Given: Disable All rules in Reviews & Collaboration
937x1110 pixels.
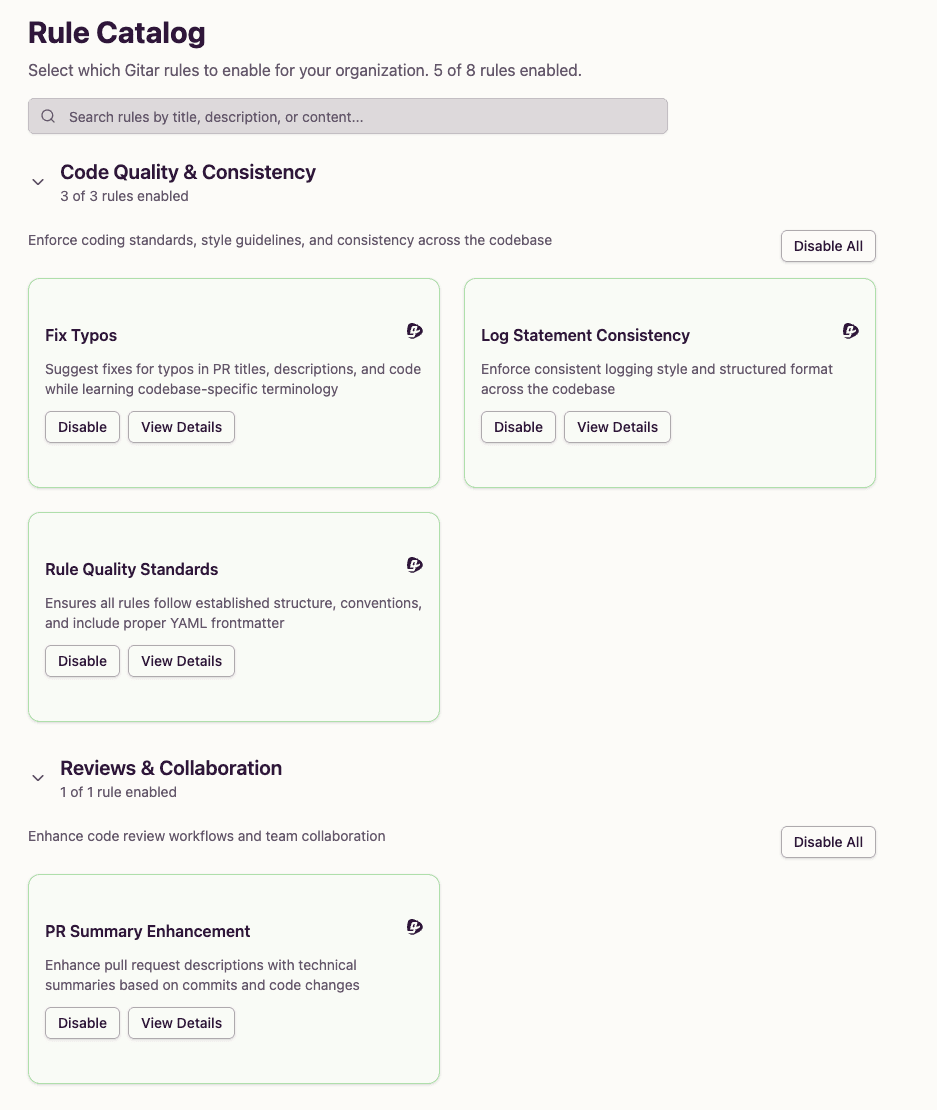Looking at the screenshot, I should (828, 842).
